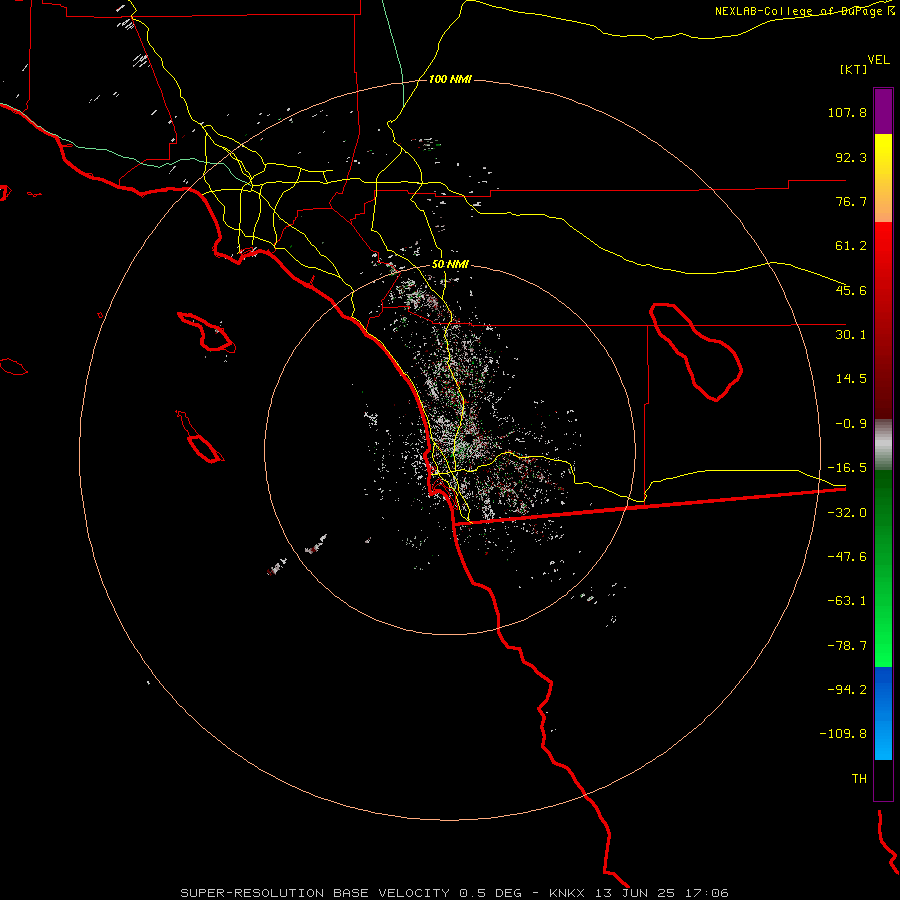Click the VEL legend title
This screenshot has width=900, height=900.
[x=878, y=60]
